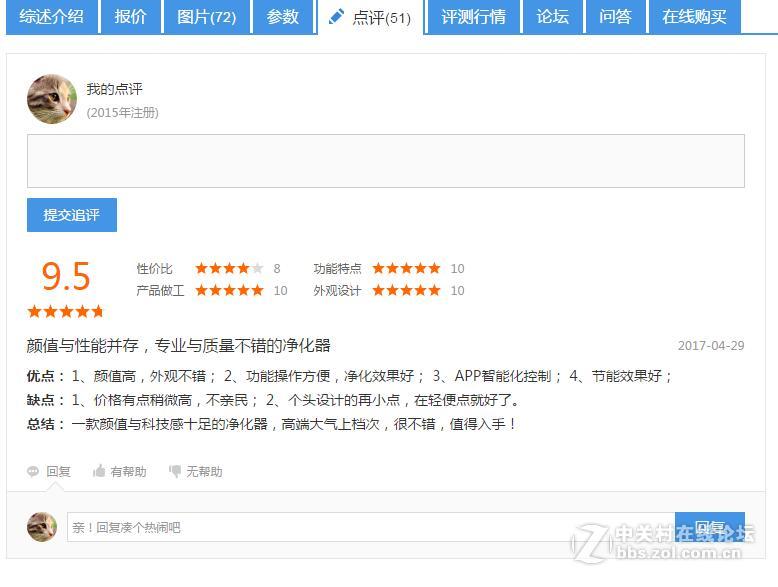Image resolution: width=778 pixels, height=587 pixels.
Task: Mark review helpful with thumbs-up icon
Action: 99,471
